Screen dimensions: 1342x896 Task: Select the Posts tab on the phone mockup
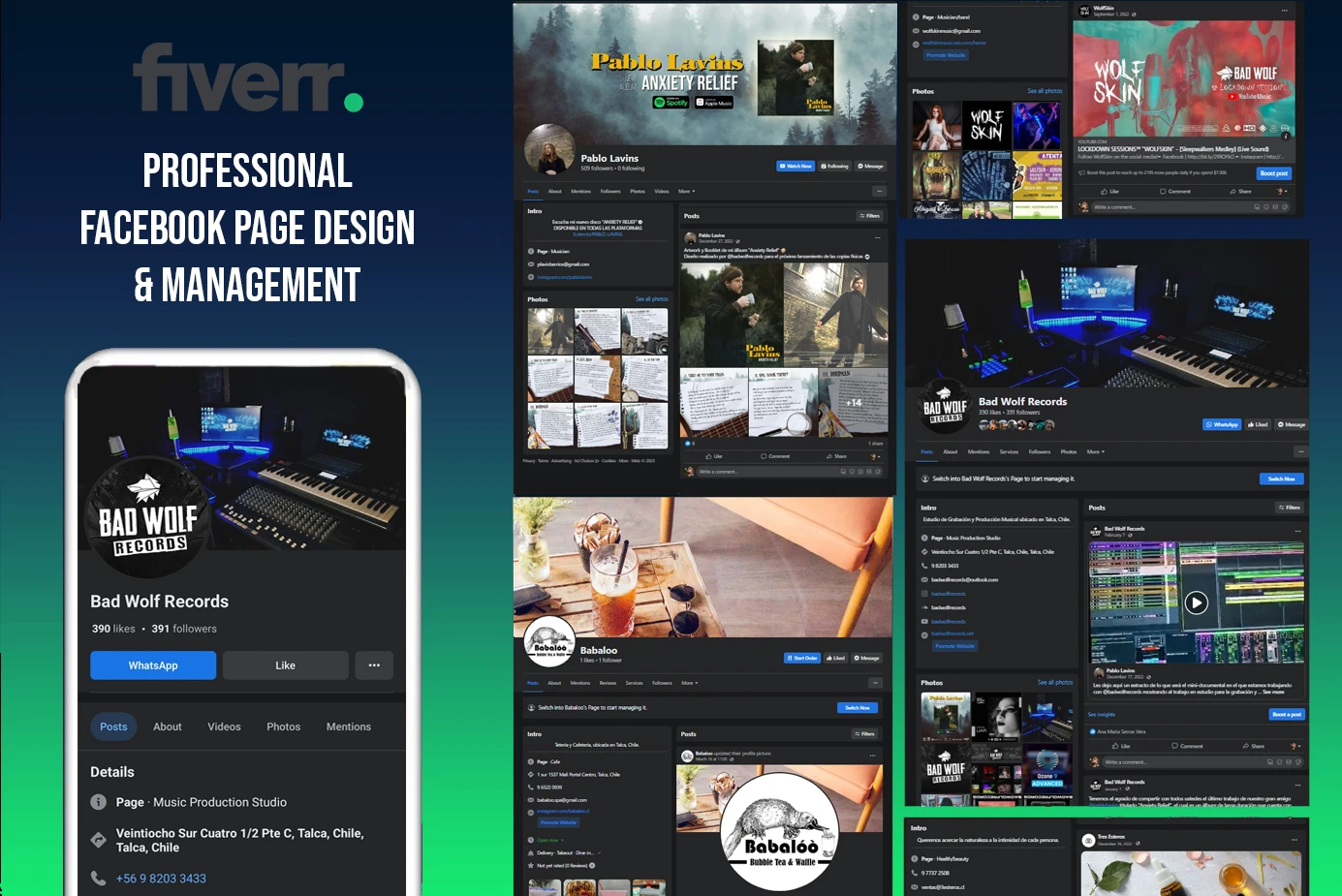pyautogui.click(x=113, y=726)
